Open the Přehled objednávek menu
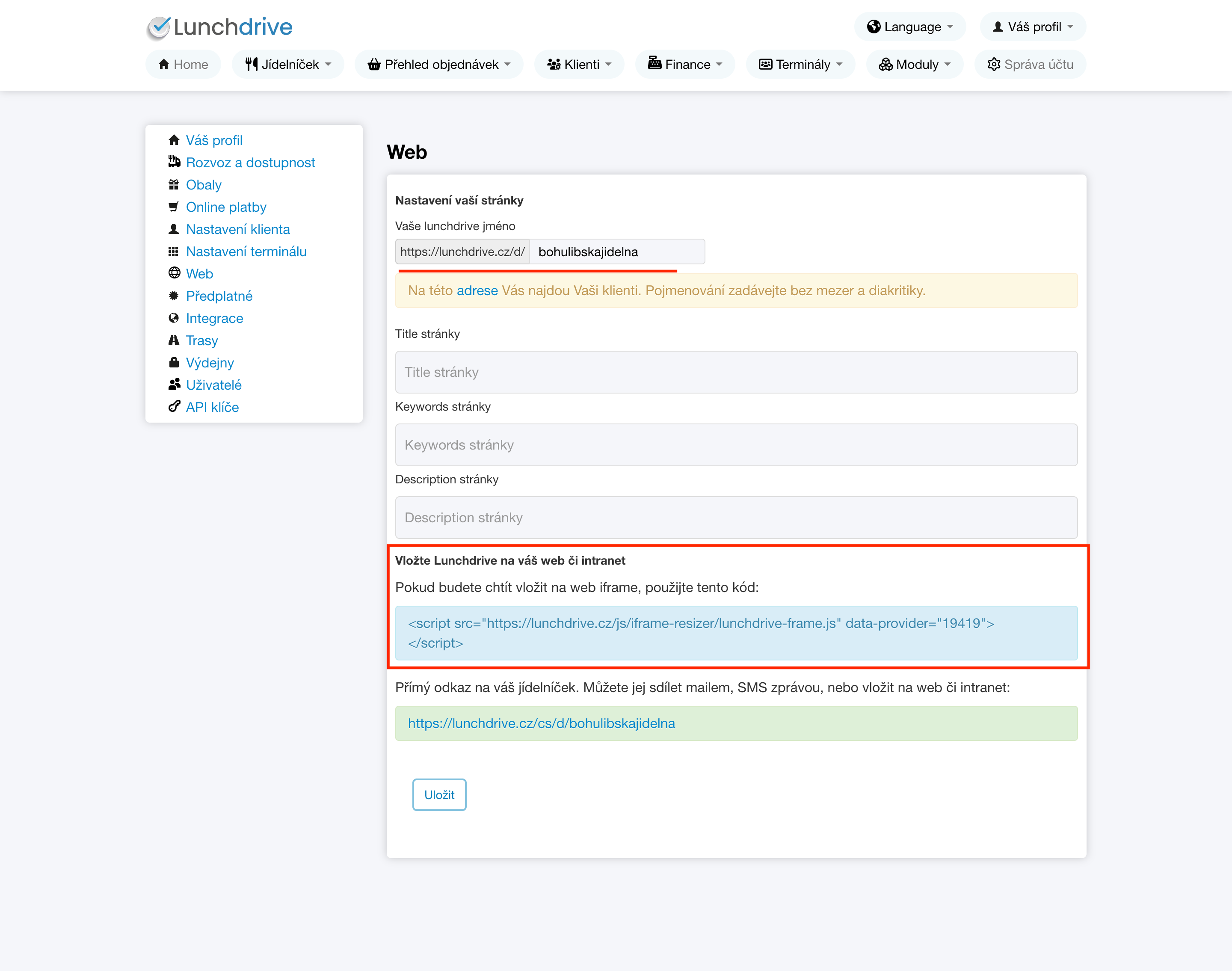 pyautogui.click(x=439, y=64)
